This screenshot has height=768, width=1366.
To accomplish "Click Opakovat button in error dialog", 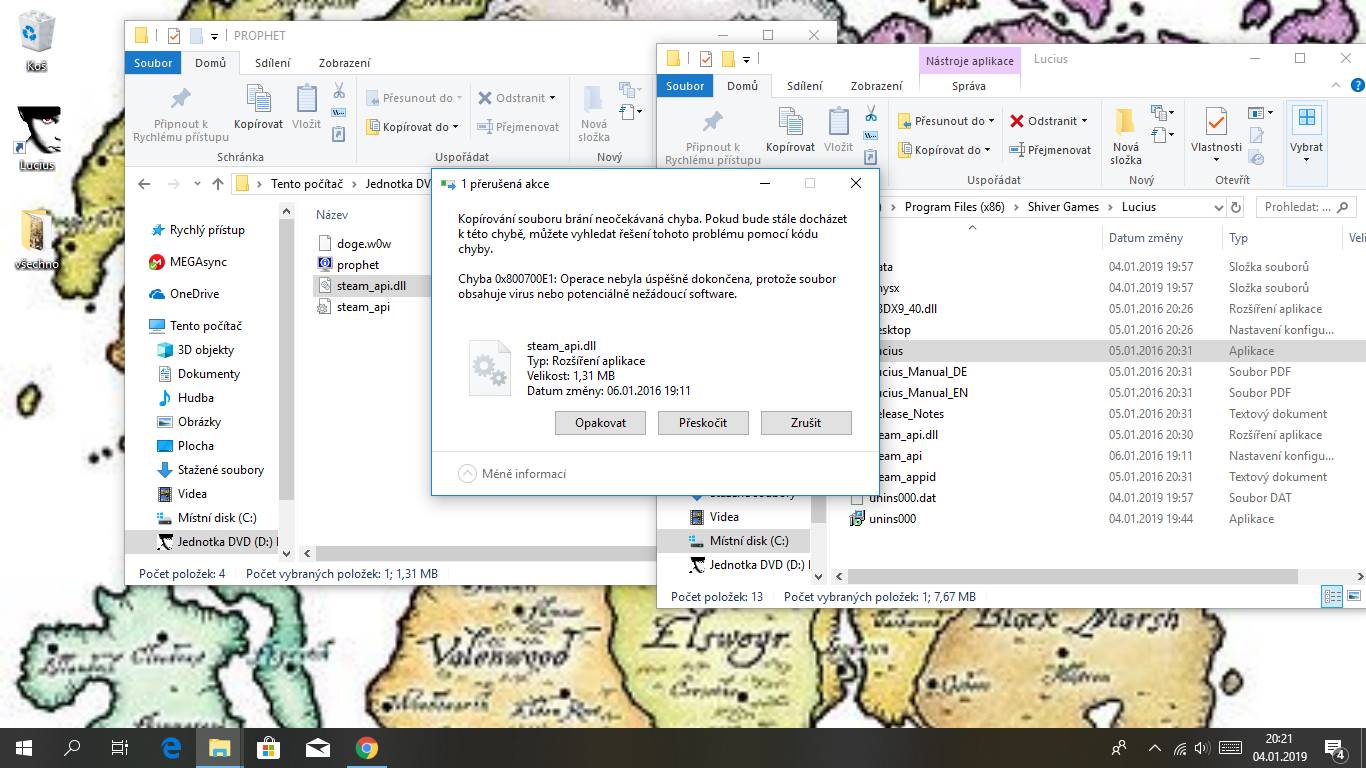I will tap(600, 423).
